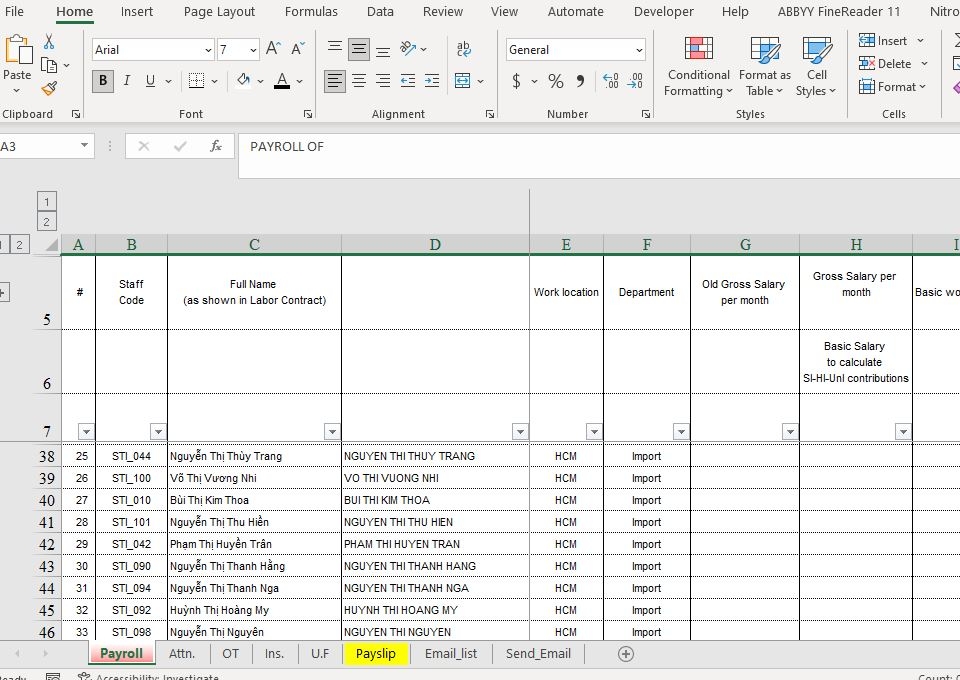Open the Name Box dropdown arrow
The height and width of the screenshot is (680, 960).
click(84, 146)
